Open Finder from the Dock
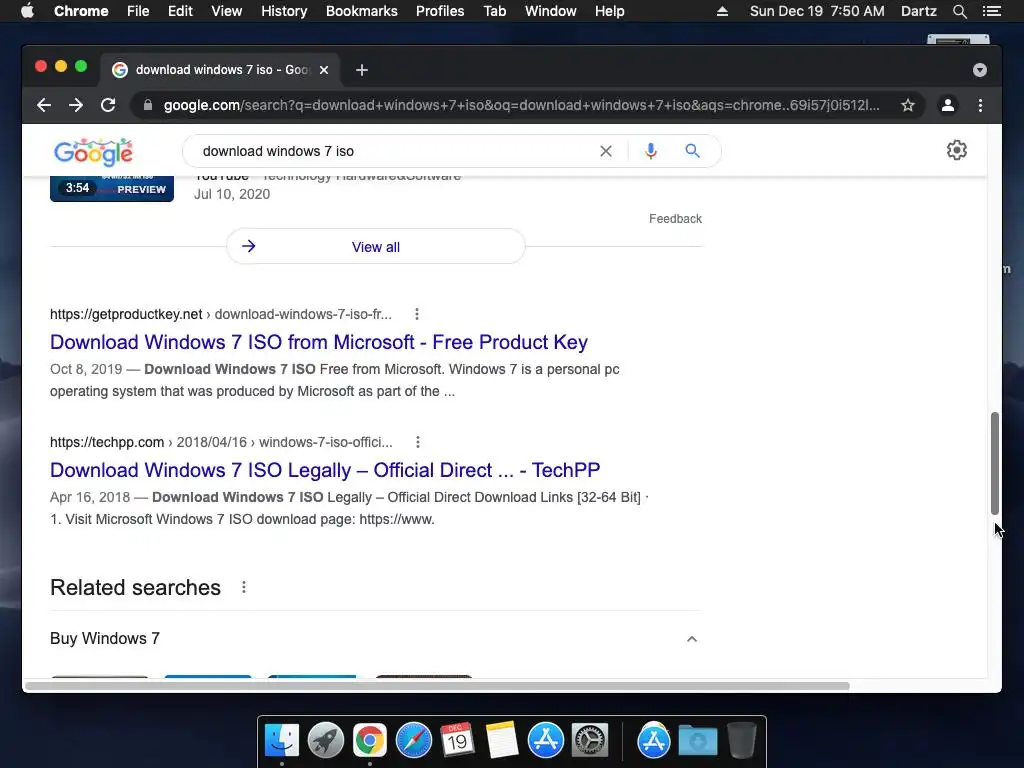The image size is (1024, 768). click(281, 741)
